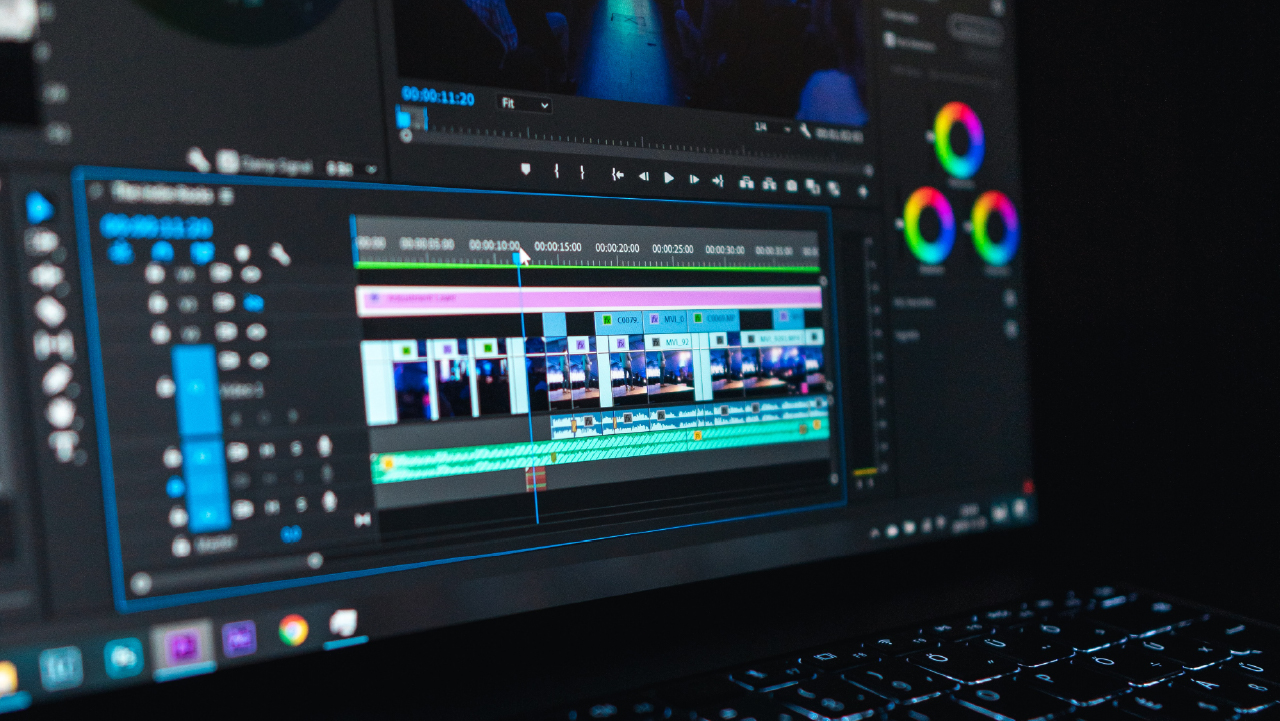The height and width of the screenshot is (721, 1280).
Task: Toggle the Clamp Signal checkbox
Action: (x=227, y=163)
